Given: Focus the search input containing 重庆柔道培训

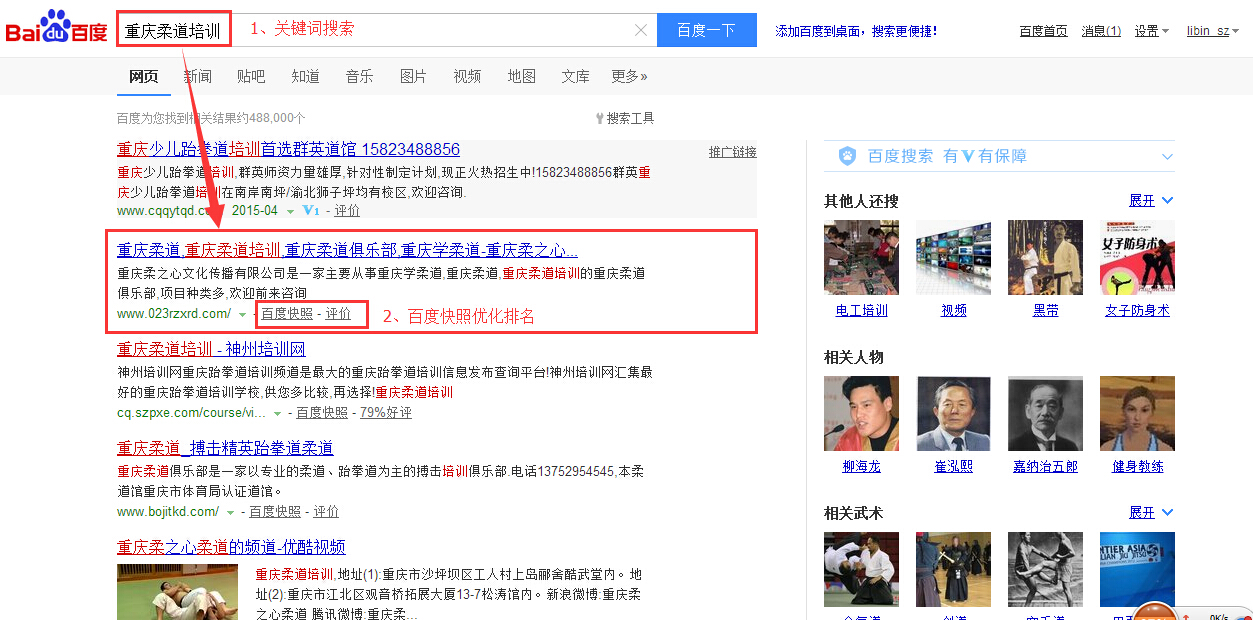Looking at the screenshot, I should point(387,30).
